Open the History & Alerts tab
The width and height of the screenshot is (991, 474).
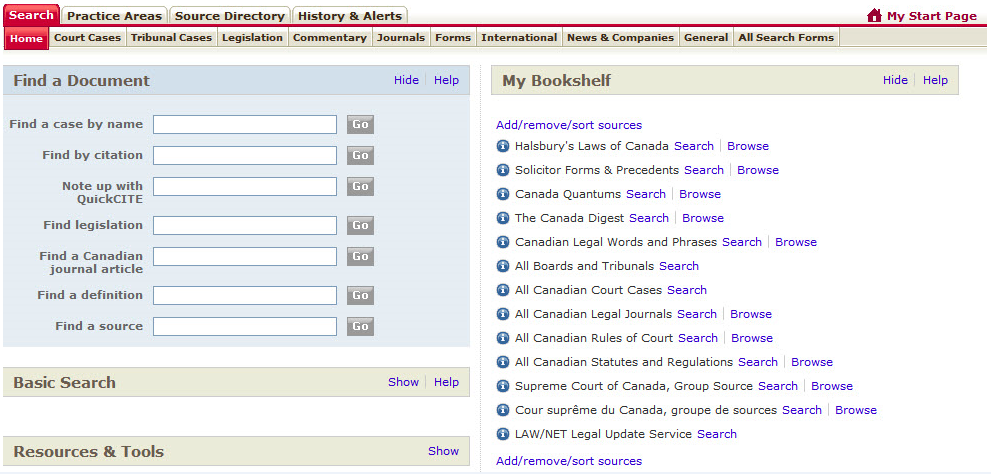coord(350,16)
